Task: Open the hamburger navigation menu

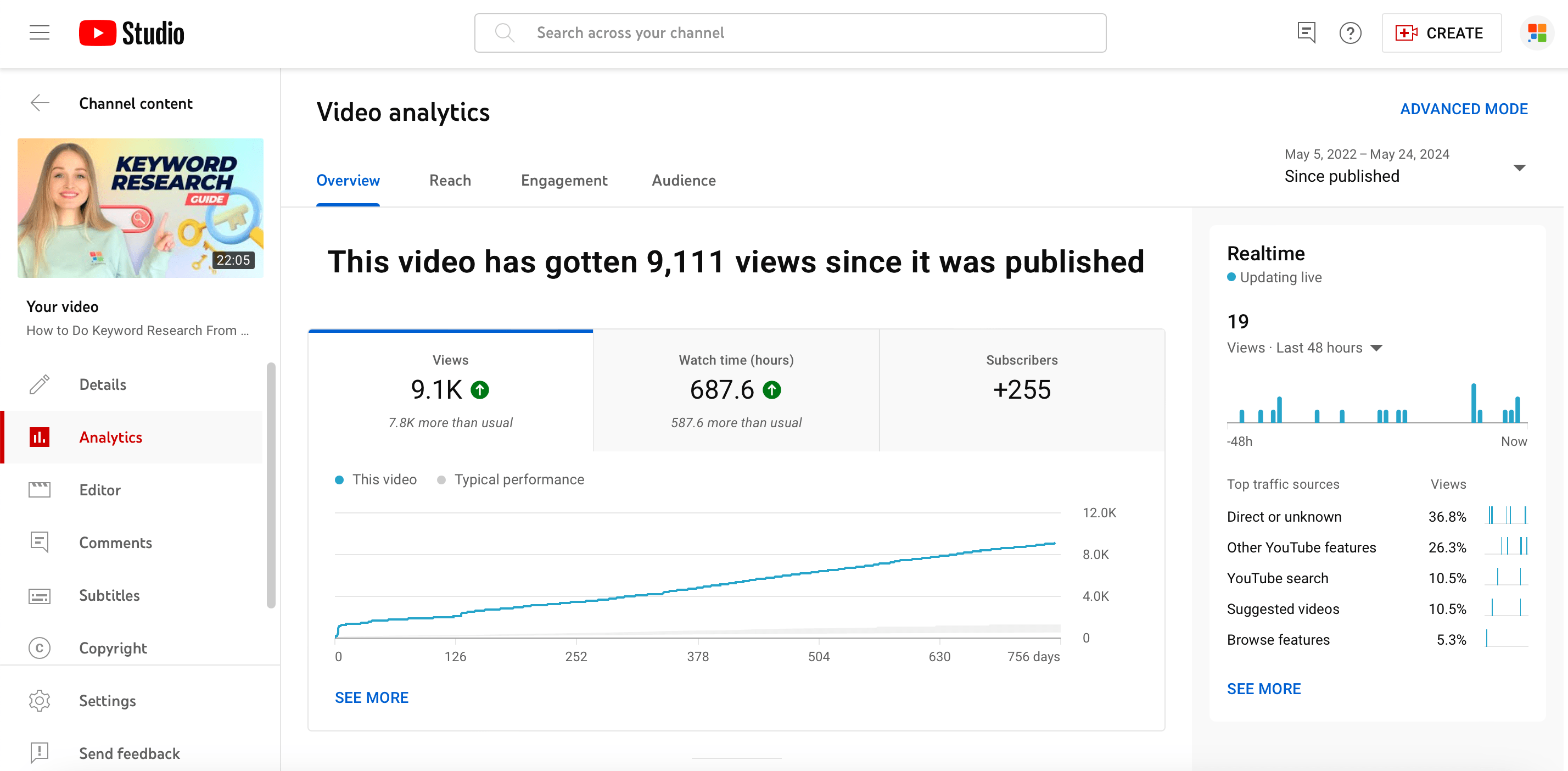Action: coord(40,33)
